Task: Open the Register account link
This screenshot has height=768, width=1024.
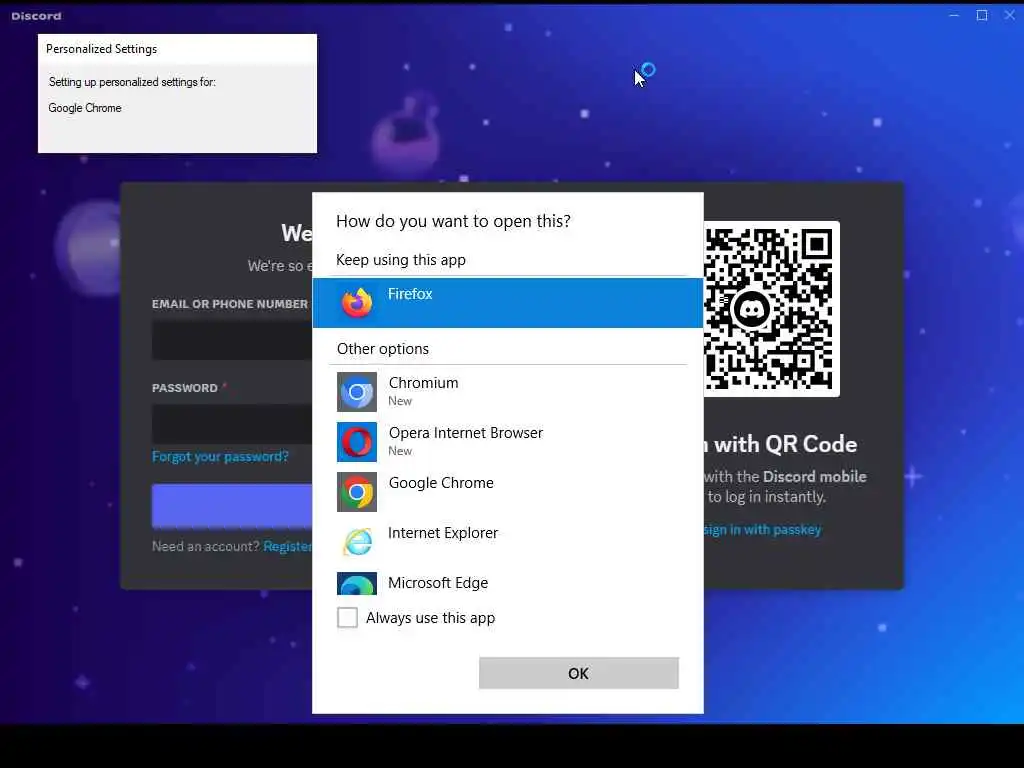Action: tap(287, 547)
